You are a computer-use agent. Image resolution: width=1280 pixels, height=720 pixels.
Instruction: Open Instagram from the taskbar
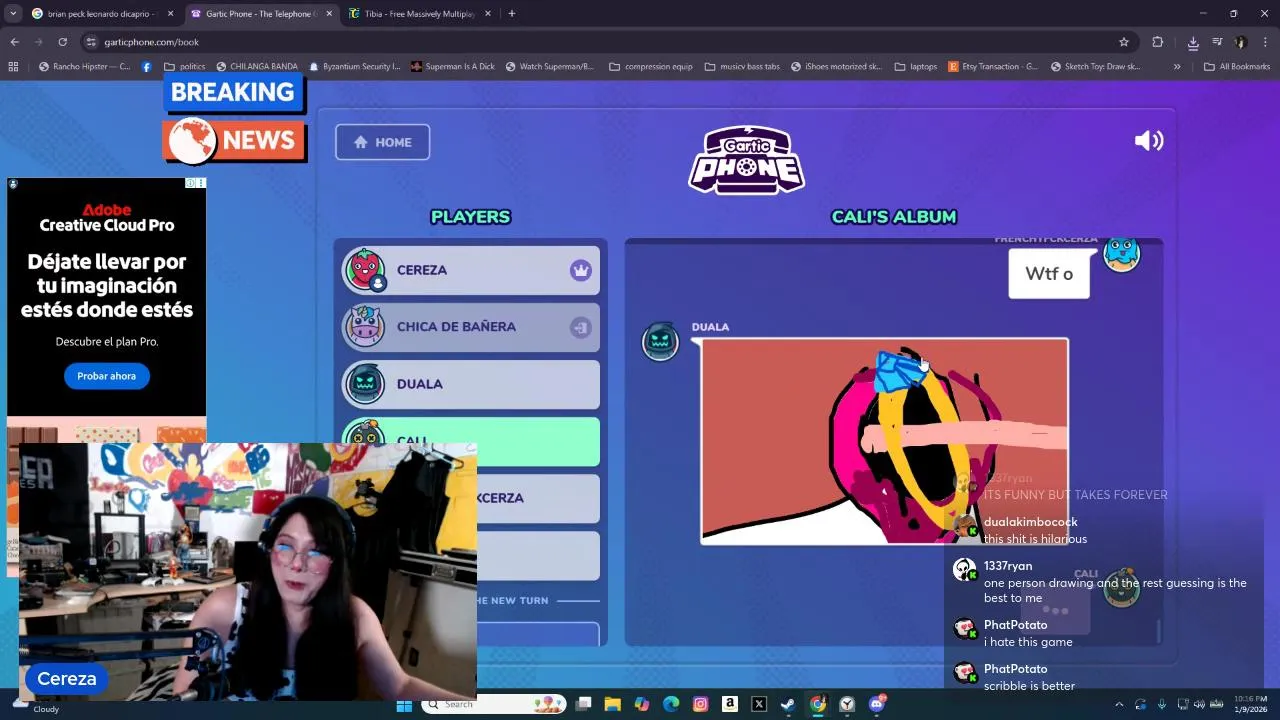[x=700, y=705]
